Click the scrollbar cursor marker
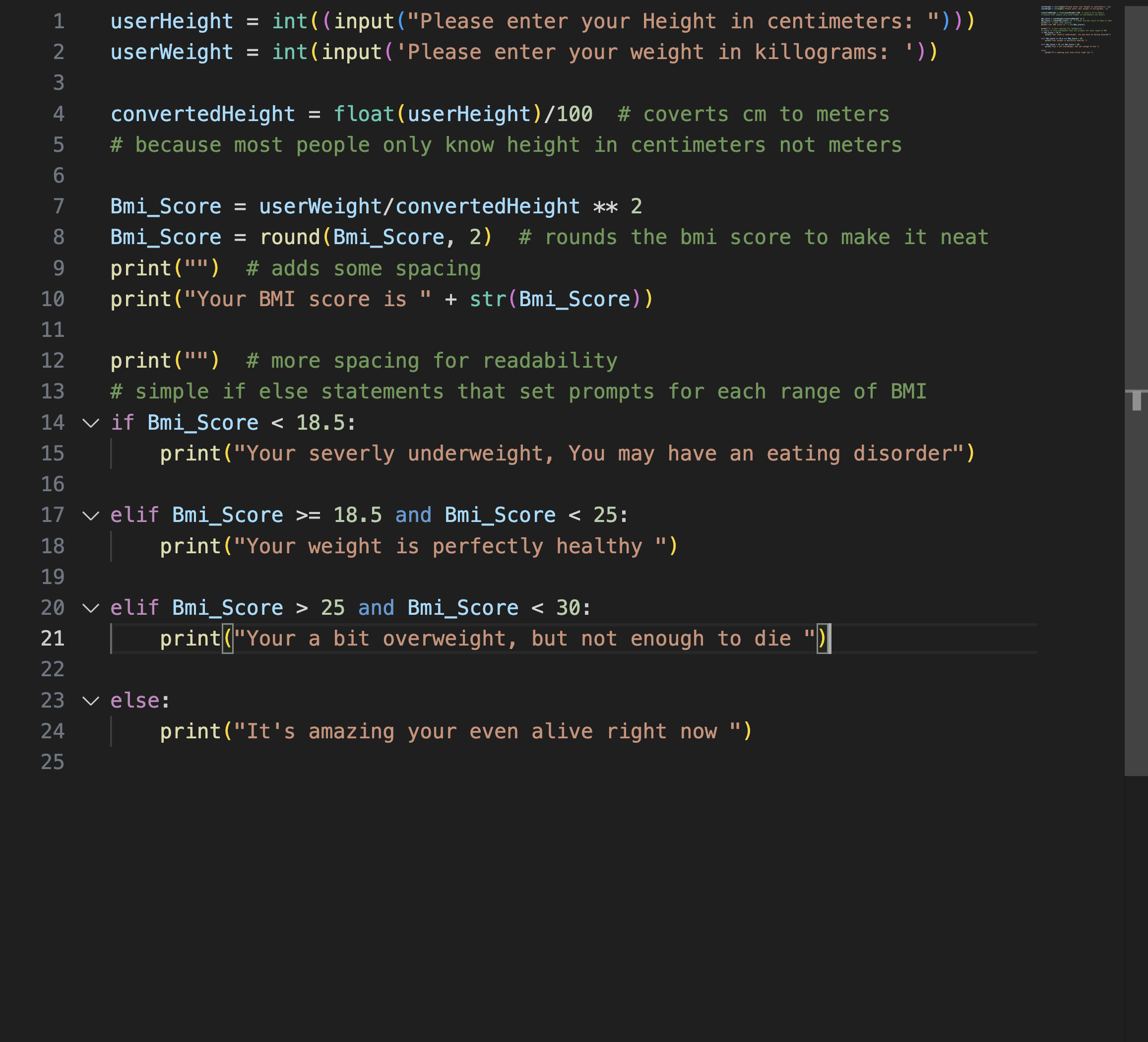This screenshot has width=1148, height=1042. click(x=1137, y=400)
